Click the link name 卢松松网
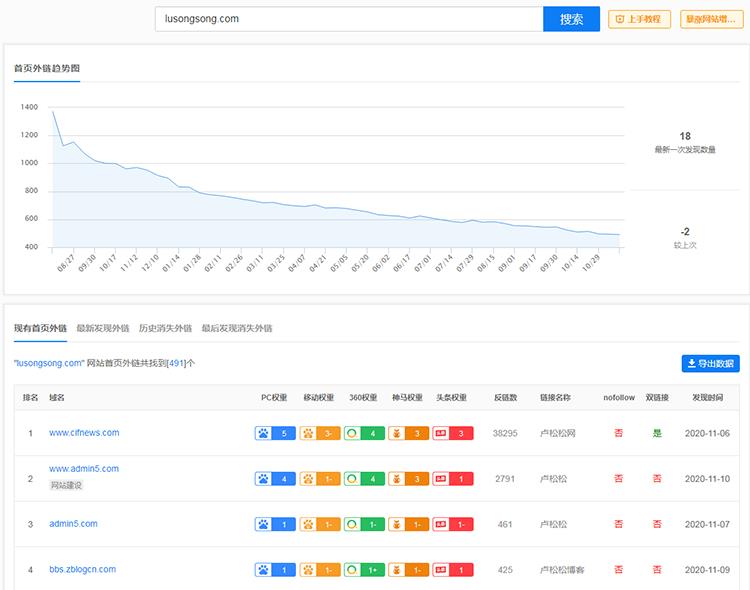The width and height of the screenshot is (750, 590). coord(558,434)
